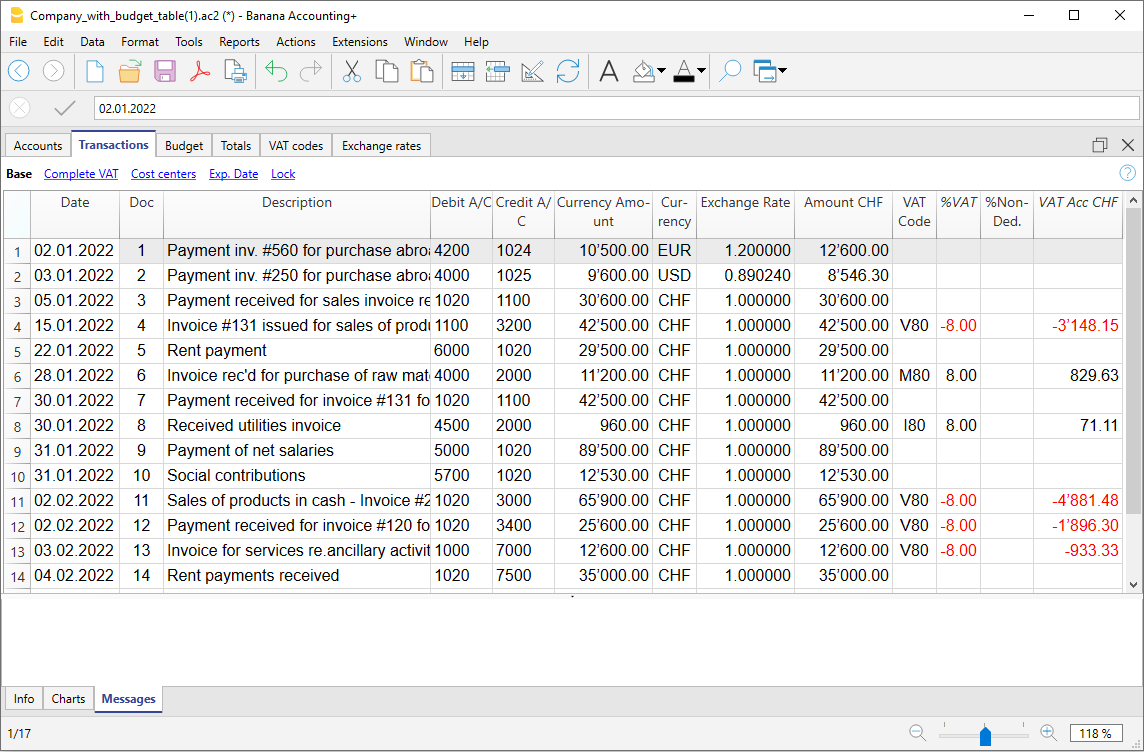Show the Info panel tab
The height and width of the screenshot is (752, 1144).
23,699
